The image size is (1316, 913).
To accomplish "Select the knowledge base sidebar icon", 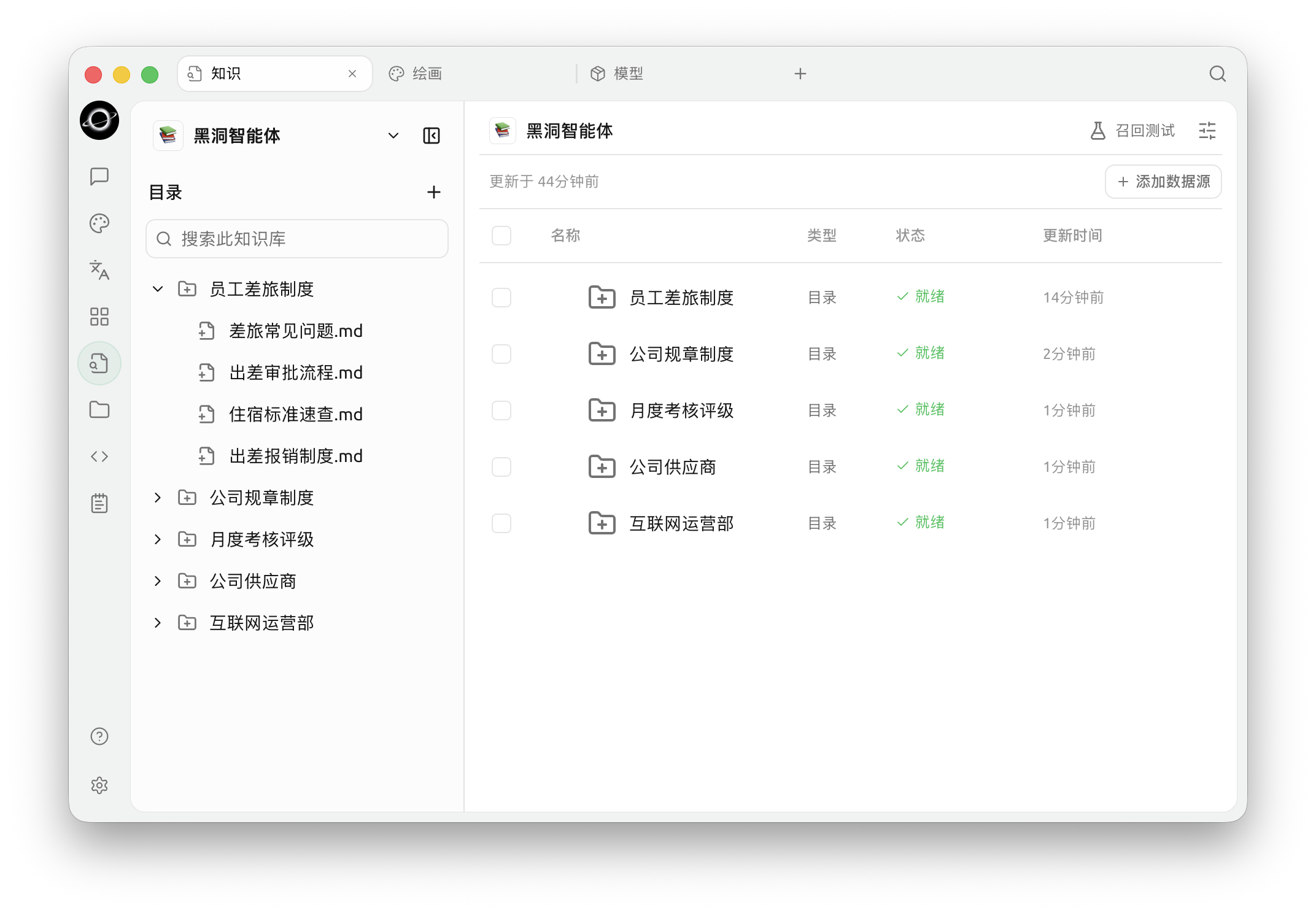I will pyautogui.click(x=99, y=363).
